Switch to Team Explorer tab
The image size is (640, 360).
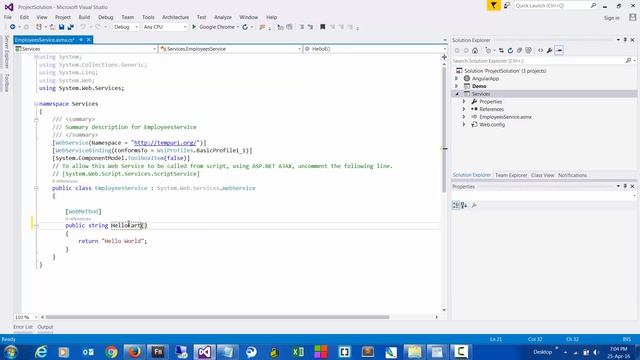(x=511, y=175)
